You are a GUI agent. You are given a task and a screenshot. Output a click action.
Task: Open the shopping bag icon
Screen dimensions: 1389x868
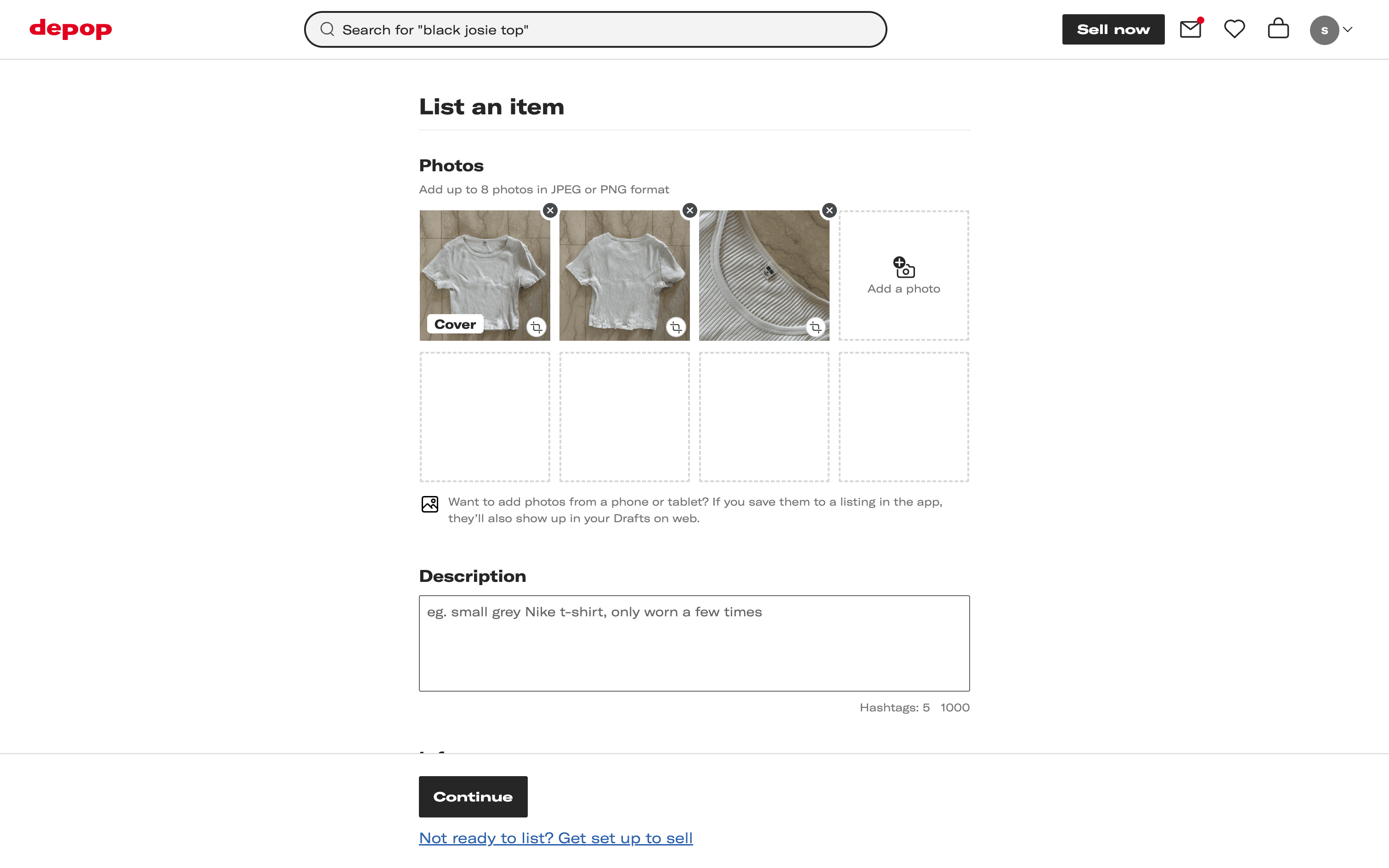(x=1278, y=28)
